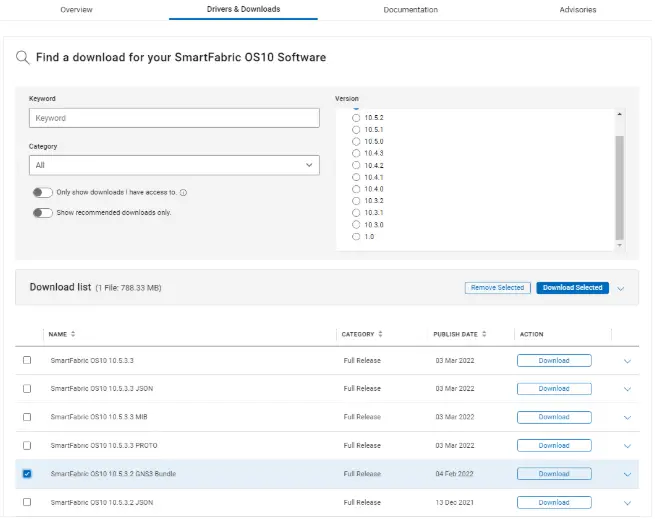655x519 pixels.
Task: Choose version 10.4.2 radio option
Action: (x=356, y=165)
